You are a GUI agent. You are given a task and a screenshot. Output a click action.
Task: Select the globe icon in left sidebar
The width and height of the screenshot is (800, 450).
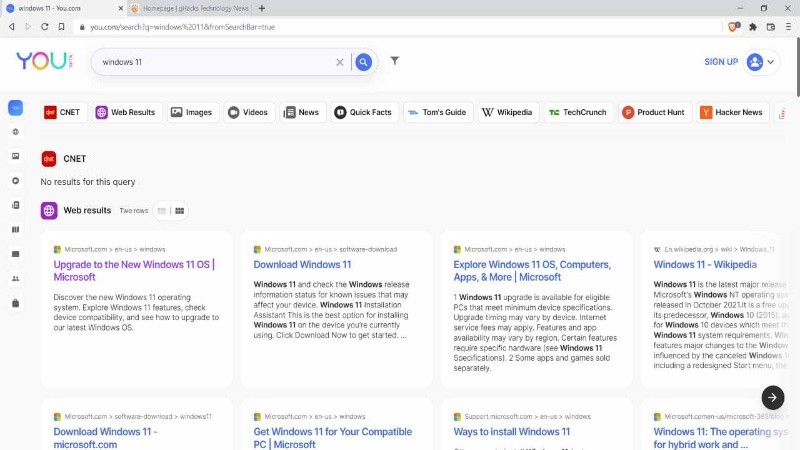pyautogui.click(x=15, y=132)
